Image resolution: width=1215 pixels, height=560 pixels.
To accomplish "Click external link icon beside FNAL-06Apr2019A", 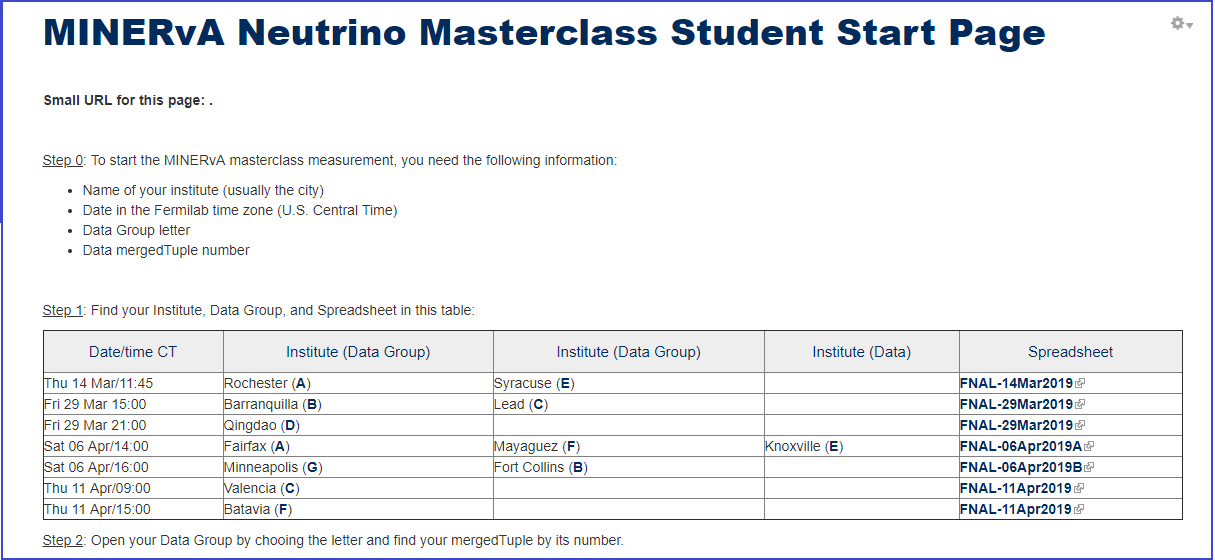I will (x=1089, y=446).
